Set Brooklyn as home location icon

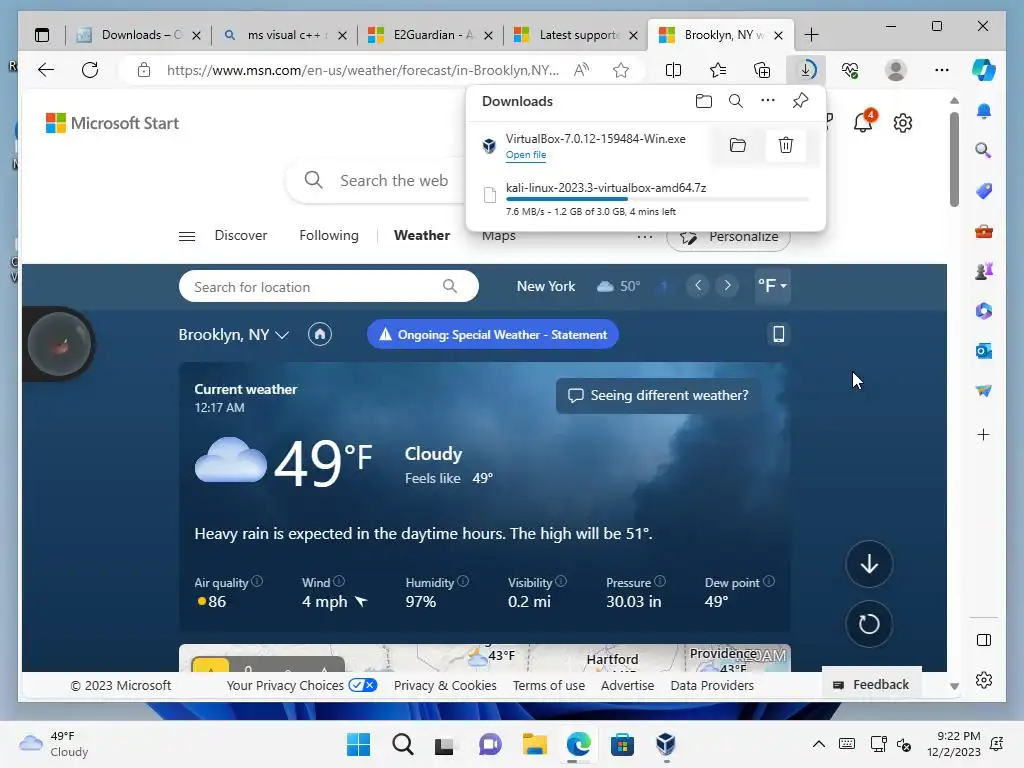click(x=320, y=334)
